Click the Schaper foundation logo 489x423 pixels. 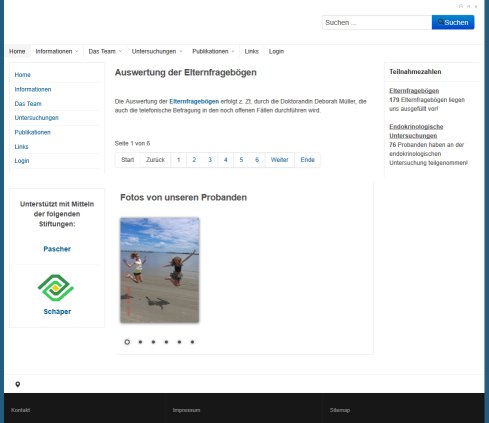tap(56, 288)
